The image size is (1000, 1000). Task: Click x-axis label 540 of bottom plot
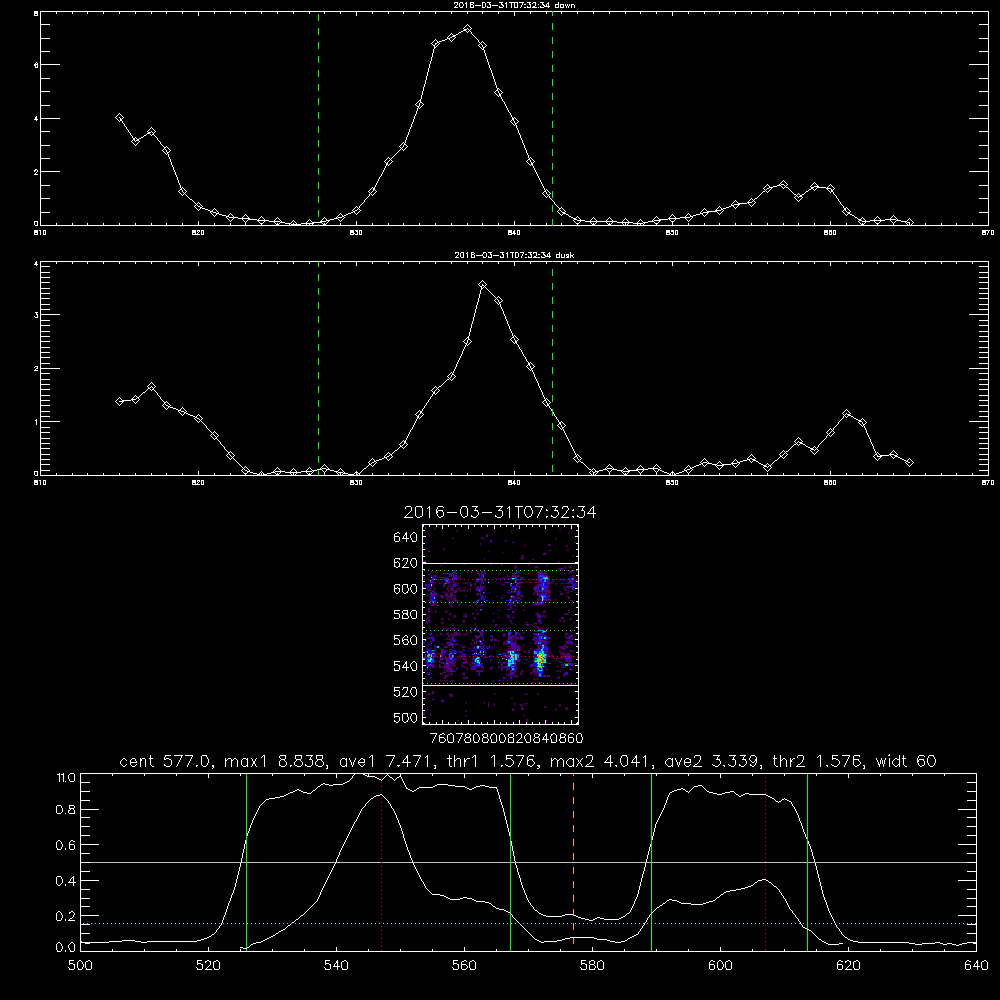336,966
